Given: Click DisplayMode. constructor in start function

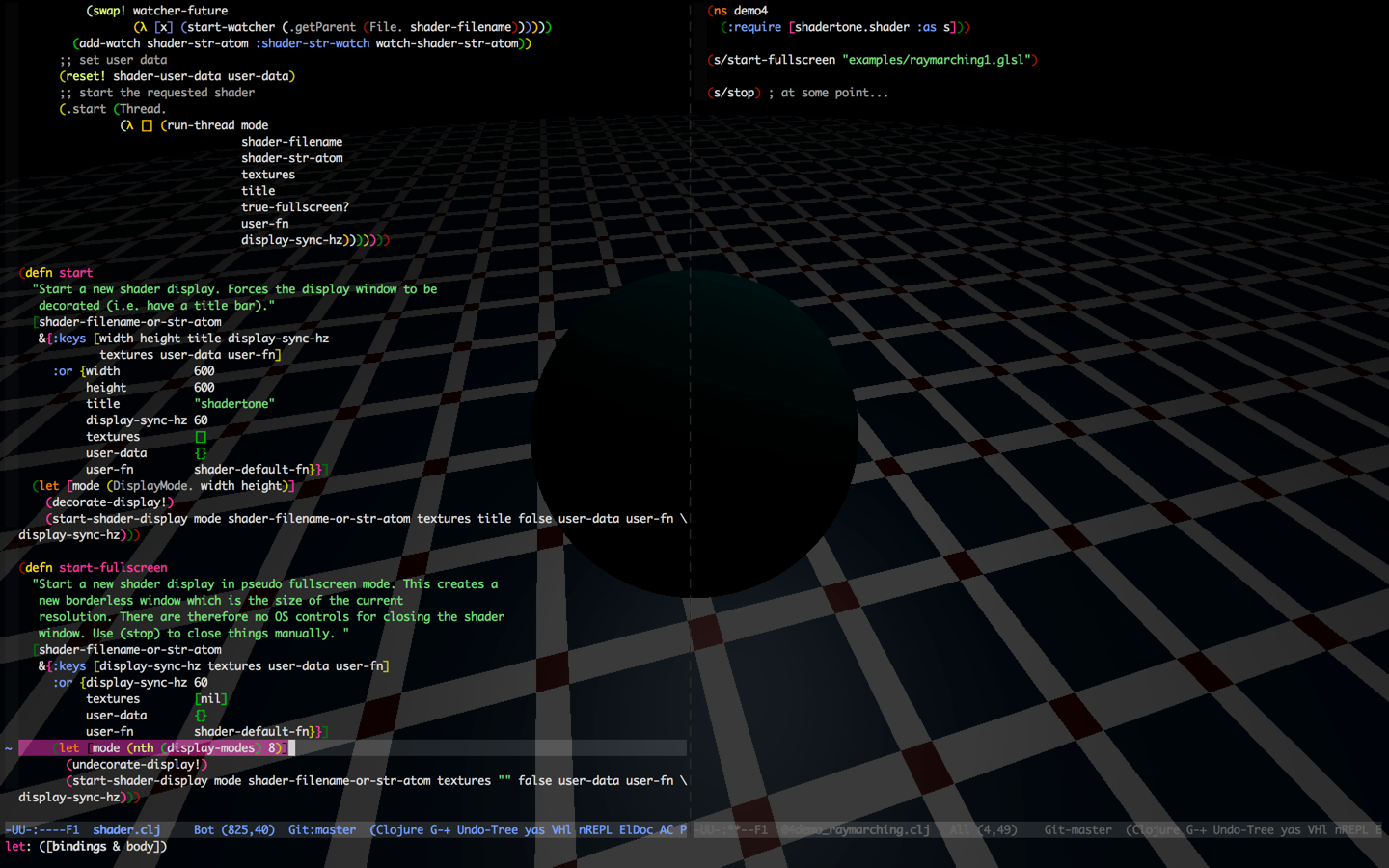Looking at the screenshot, I should [153, 486].
